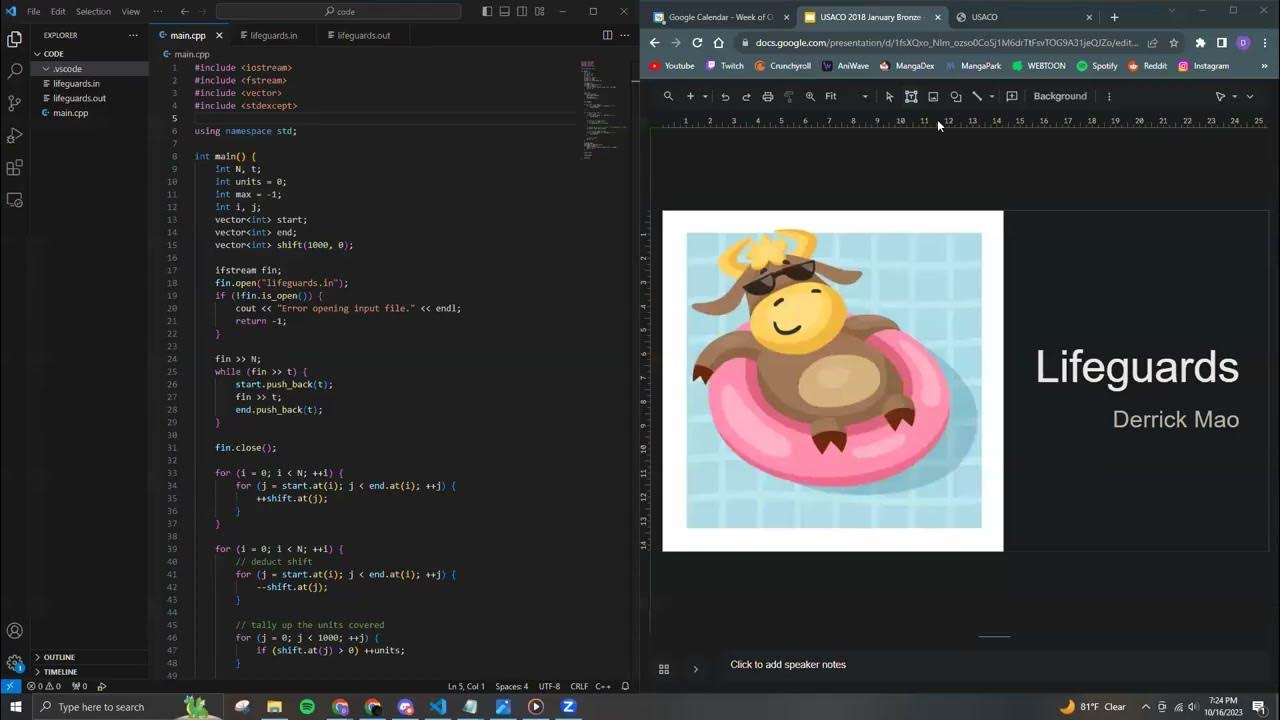Click the Windows Start button
Viewport: 1280px width, 720px height.
[16, 707]
